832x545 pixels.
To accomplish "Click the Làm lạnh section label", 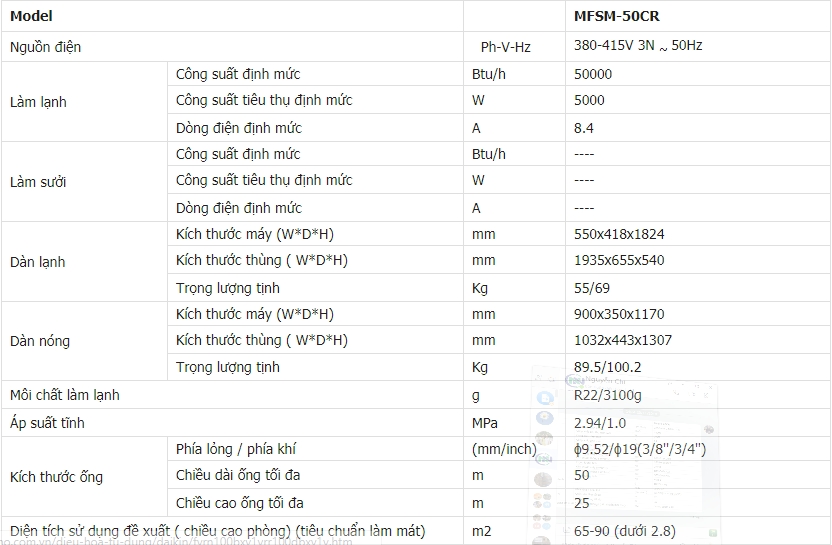I will [x=39, y=102].
